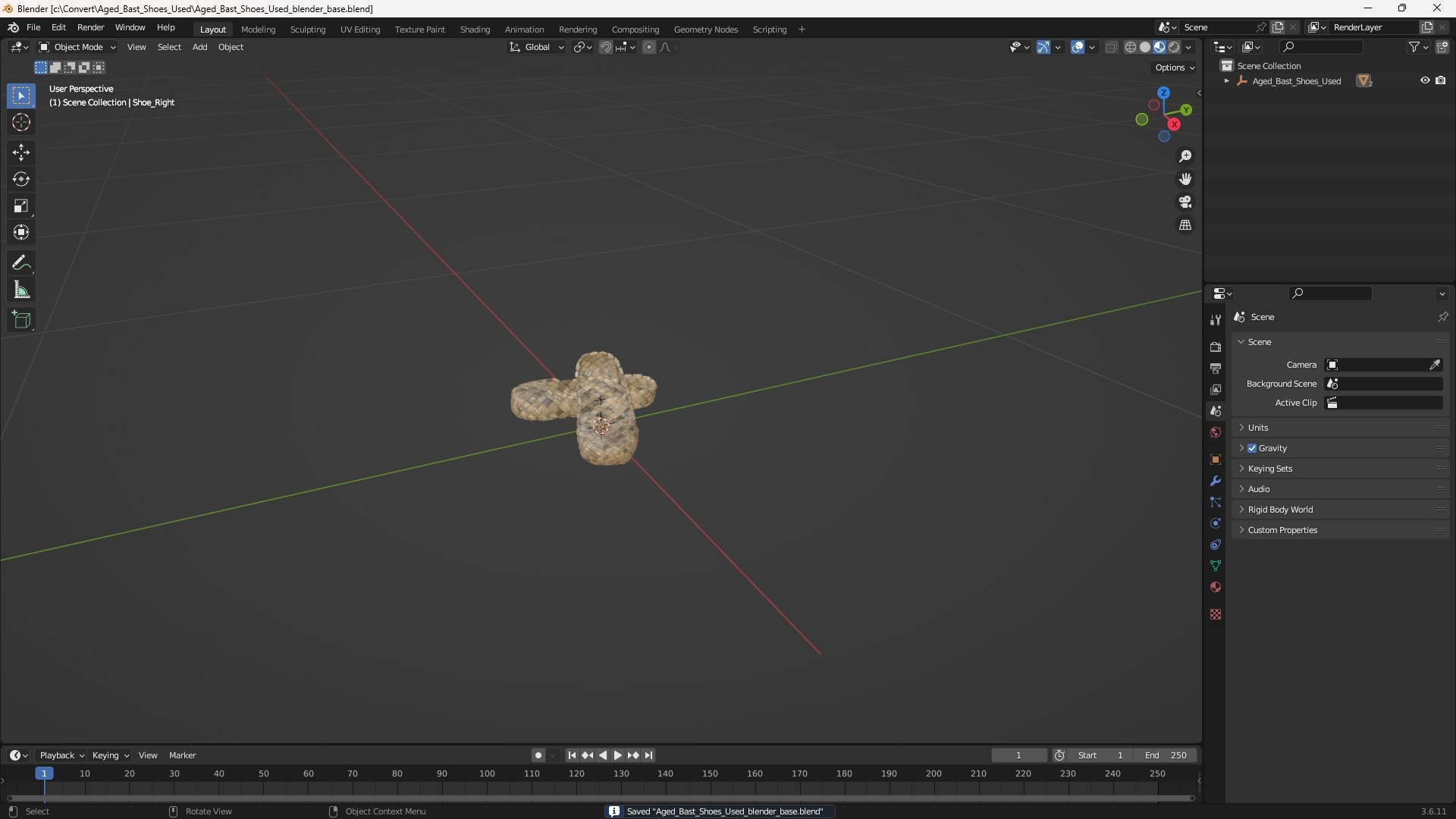Viewport: 1456px width, 819px height.
Task: Toggle viewport overlays display
Action: coord(1078,47)
